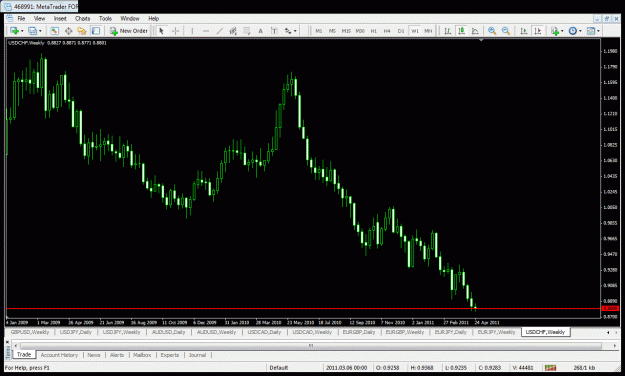Open the Charts menu
The height and width of the screenshot is (376, 625).
point(83,18)
